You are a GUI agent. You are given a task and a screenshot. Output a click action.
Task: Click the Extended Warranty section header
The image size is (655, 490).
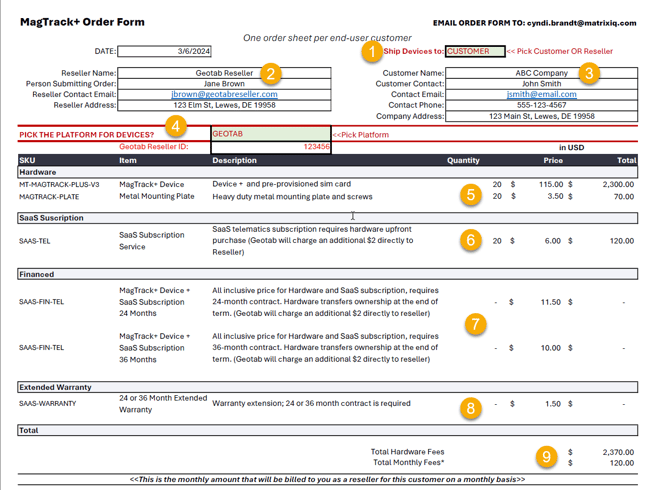coord(328,387)
